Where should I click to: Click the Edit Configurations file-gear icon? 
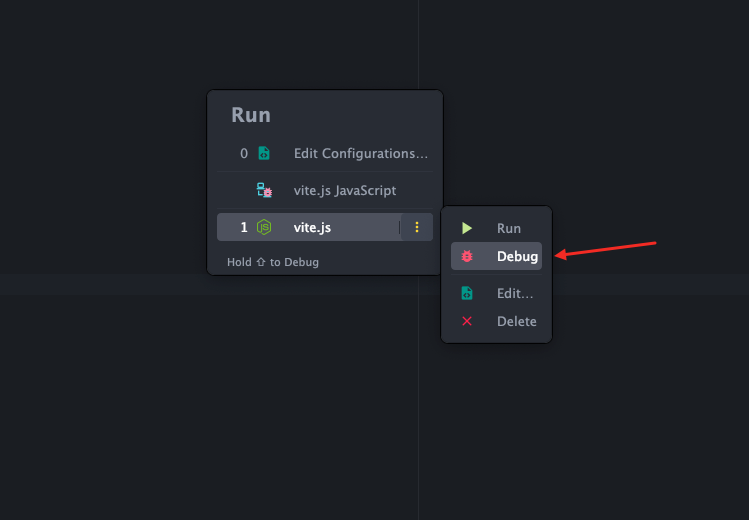coord(264,154)
